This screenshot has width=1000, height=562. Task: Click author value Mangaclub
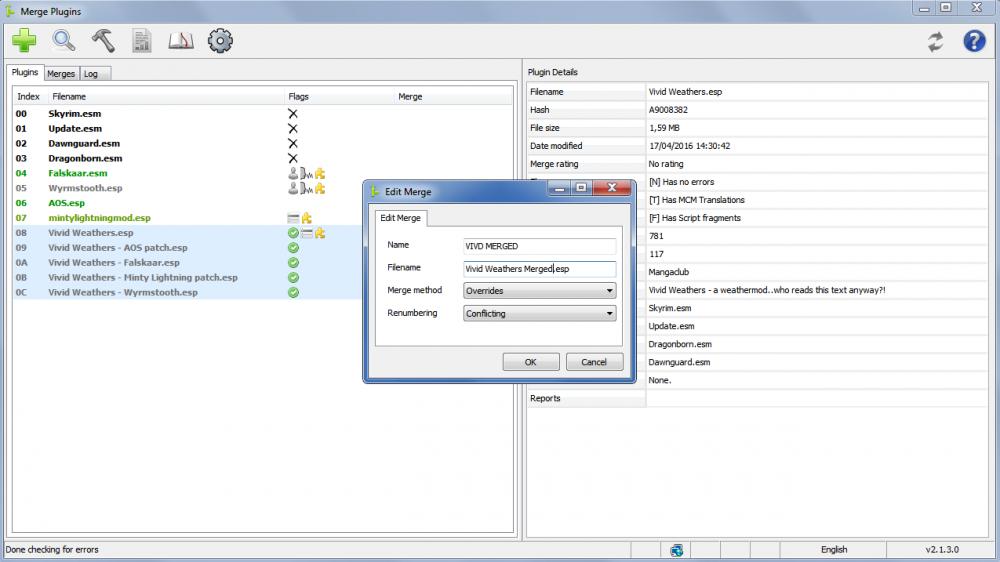(x=669, y=272)
